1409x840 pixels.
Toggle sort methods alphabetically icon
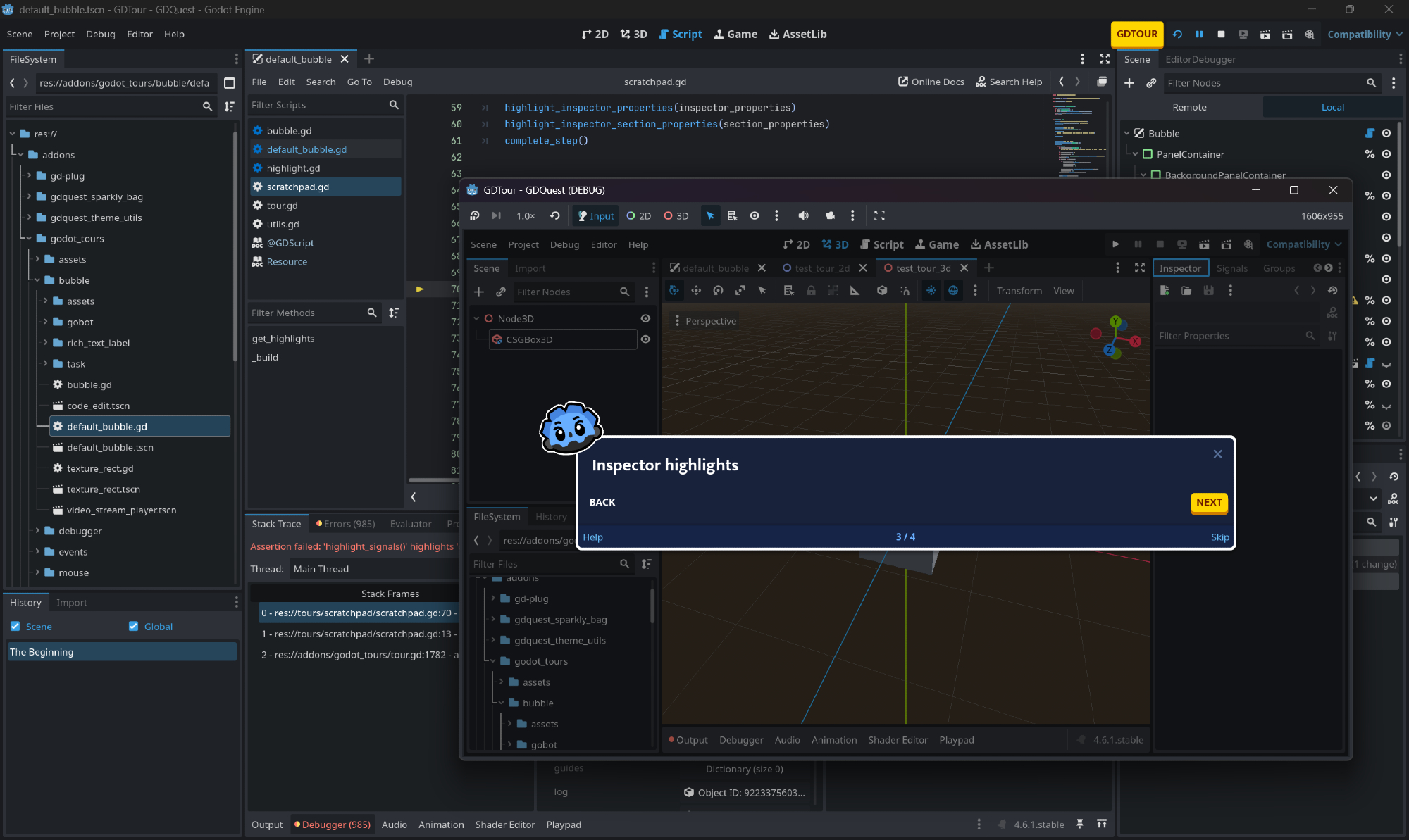394,313
